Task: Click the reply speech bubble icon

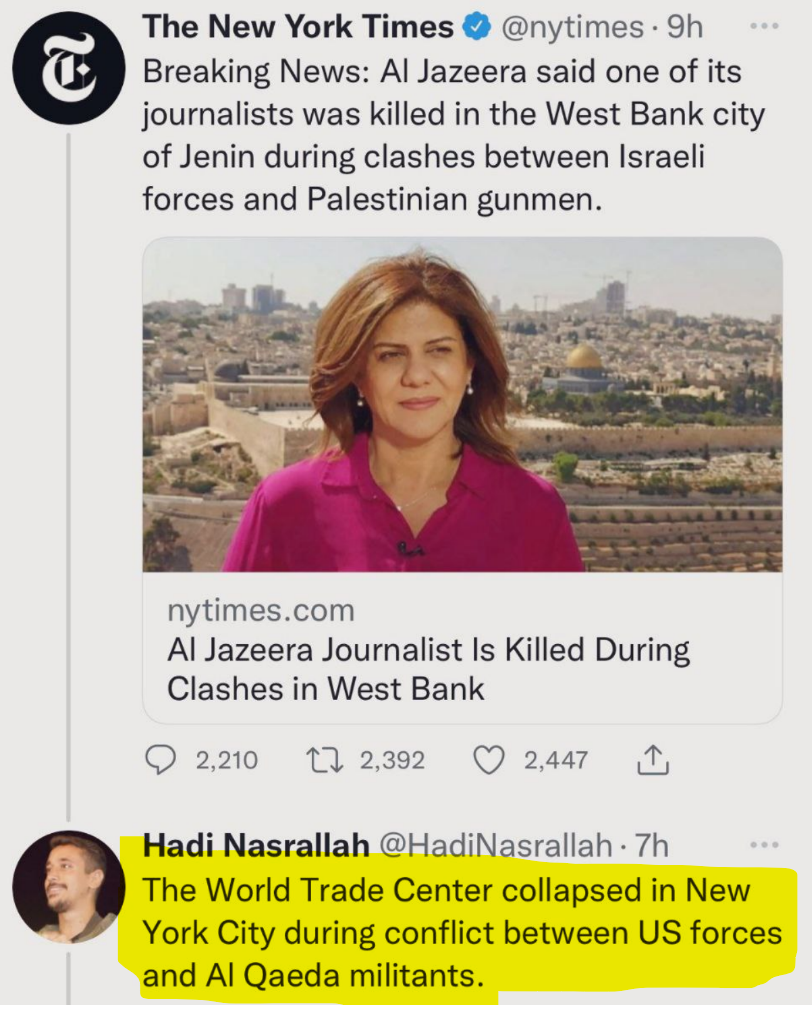Action: (160, 761)
